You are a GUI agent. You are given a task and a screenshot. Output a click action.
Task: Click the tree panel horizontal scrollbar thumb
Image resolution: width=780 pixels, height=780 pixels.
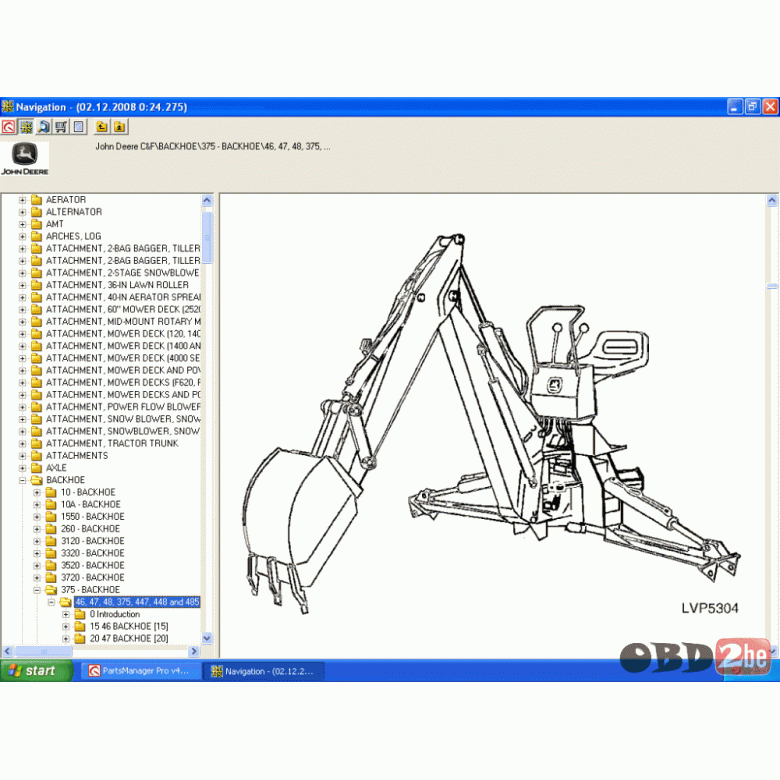click(x=44, y=651)
